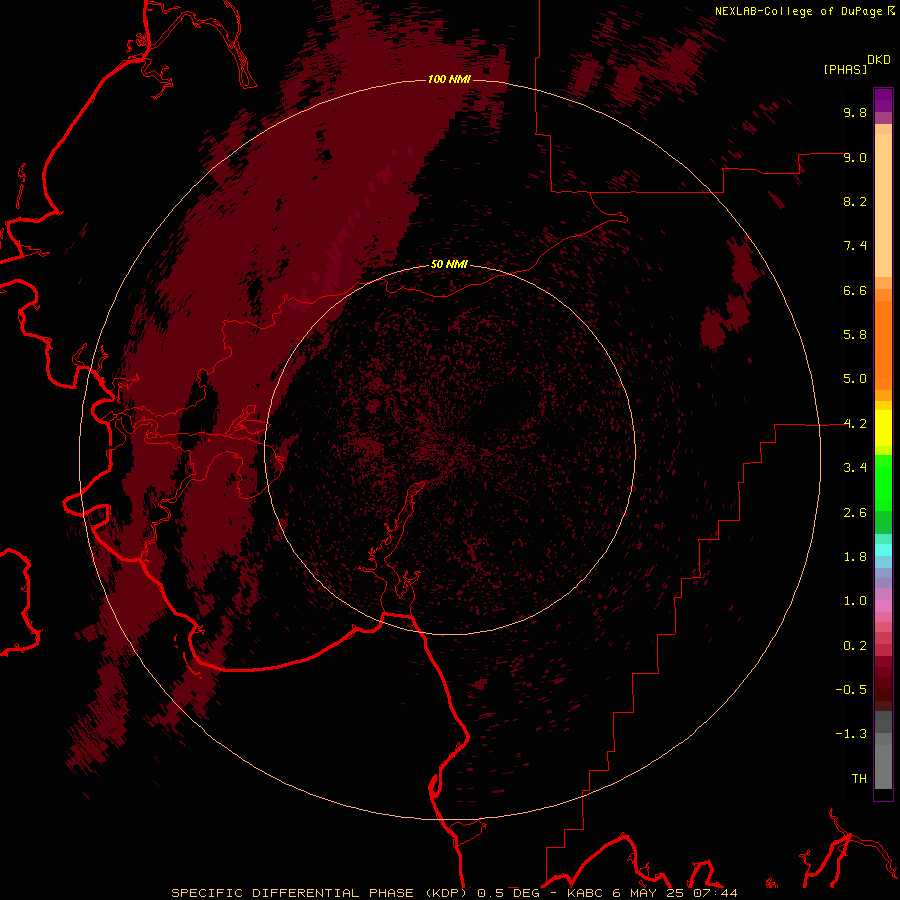Click the 8.2 scale value
Image resolution: width=900 pixels, height=900 pixels.
[855, 201]
